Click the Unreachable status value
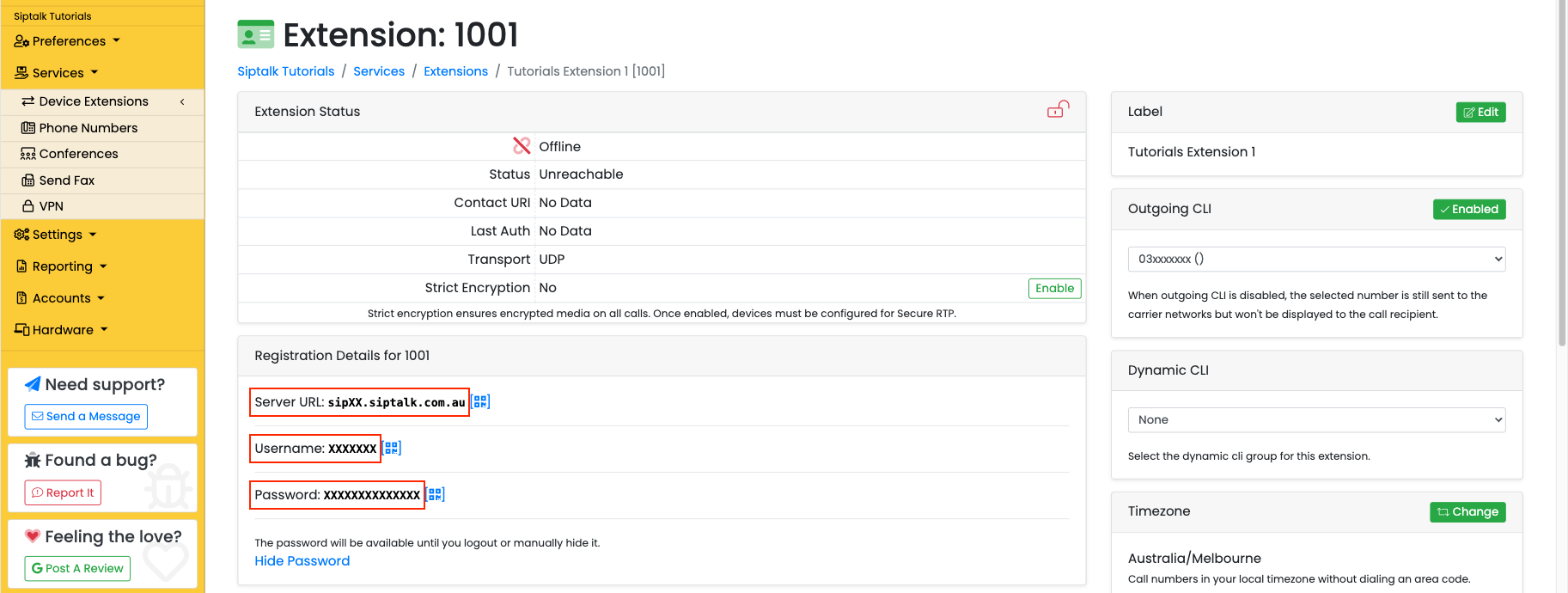The width and height of the screenshot is (1568, 593). [x=581, y=174]
